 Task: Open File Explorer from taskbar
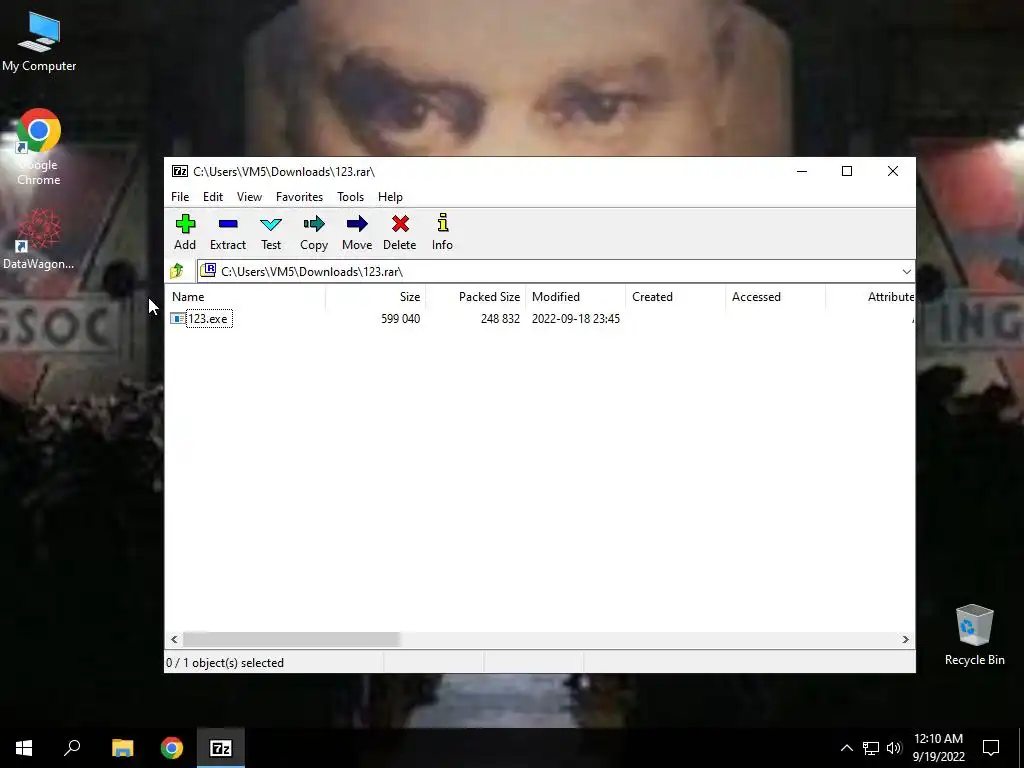[x=122, y=748]
